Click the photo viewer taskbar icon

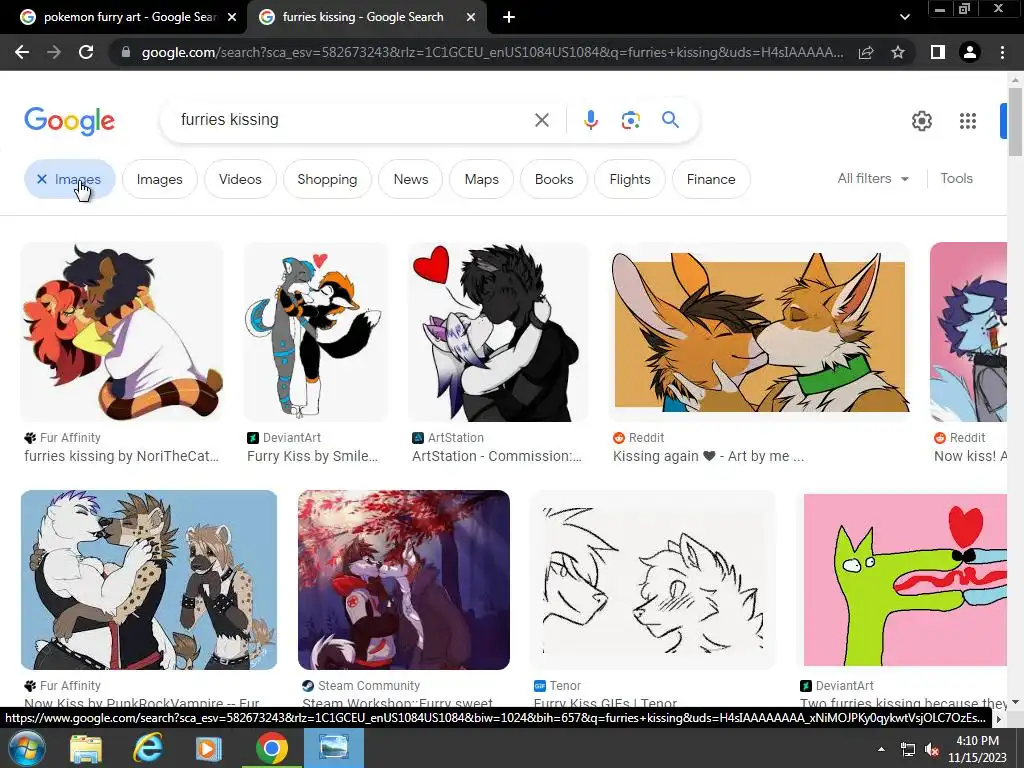click(x=334, y=748)
